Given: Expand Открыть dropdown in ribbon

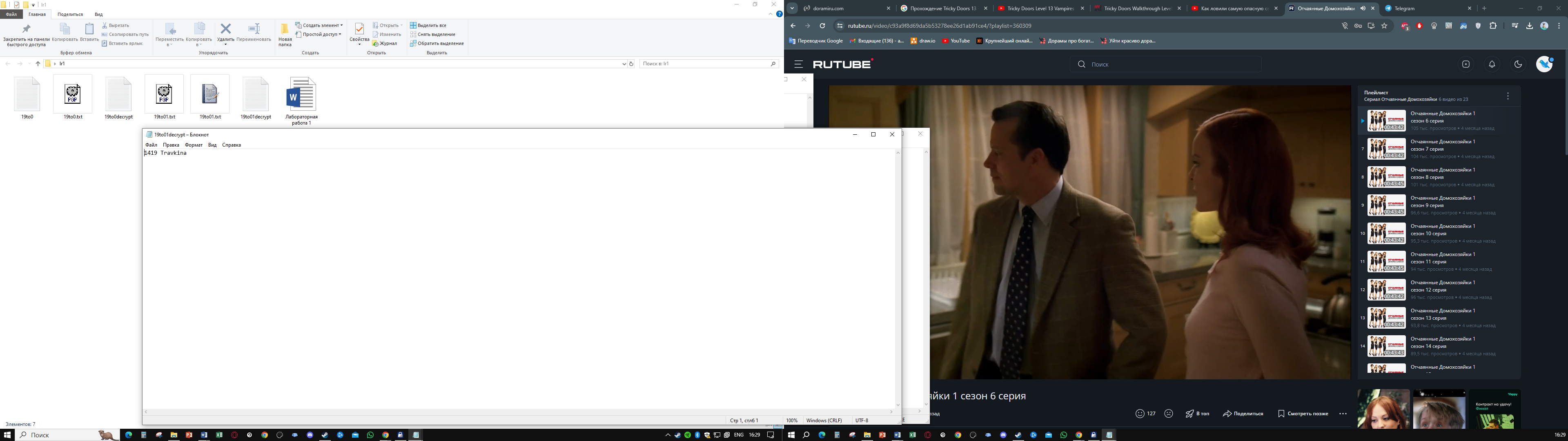Looking at the screenshot, I should (x=388, y=26).
